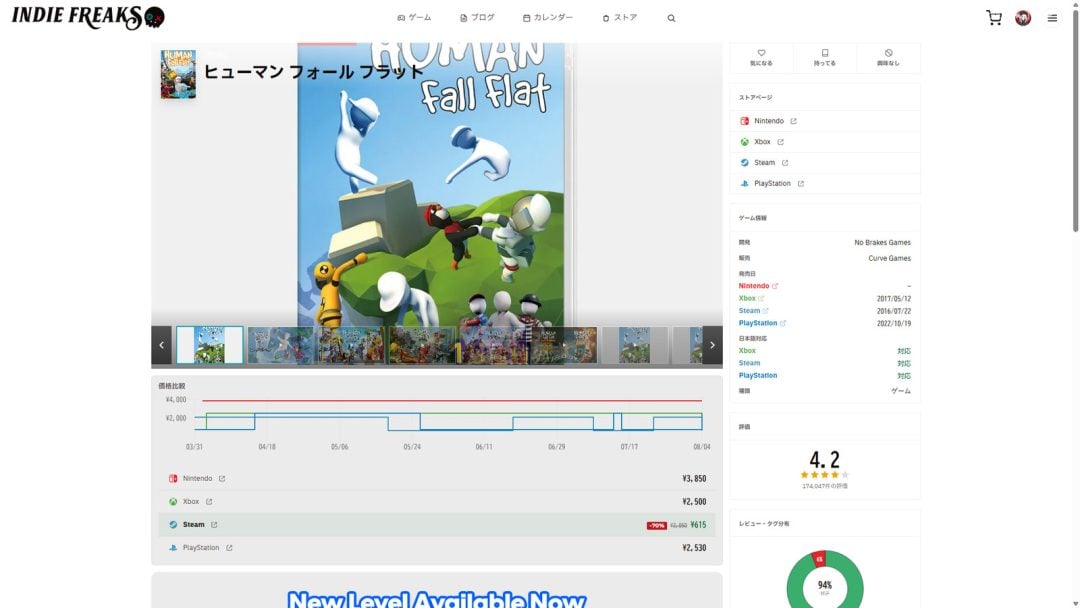This screenshot has height=608, width=1080.
Task: Click the small Human Fall Flat cover image beside the title
Action: 178,74
